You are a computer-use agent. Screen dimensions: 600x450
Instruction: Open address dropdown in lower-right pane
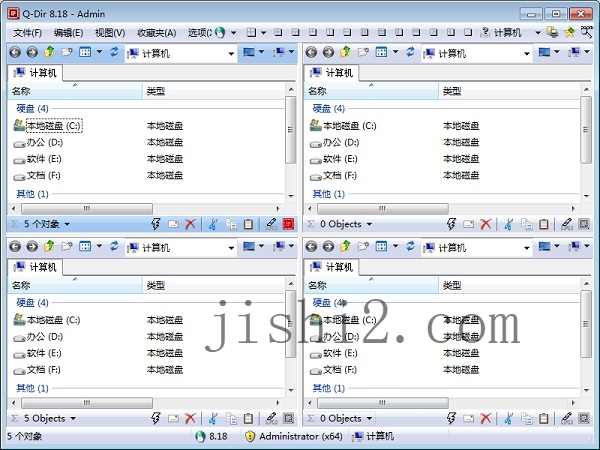tap(527, 248)
